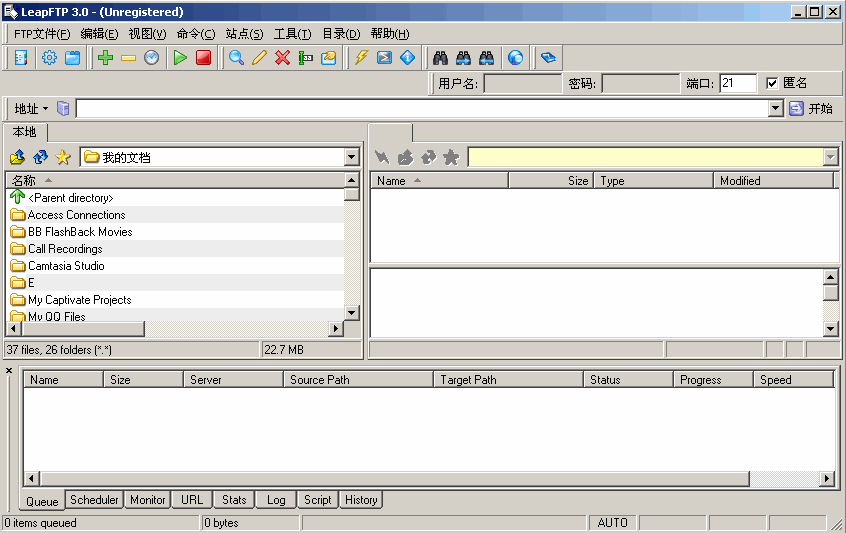The height and width of the screenshot is (533, 846).
Task: Switch to the Stats tab
Action: tap(234, 500)
